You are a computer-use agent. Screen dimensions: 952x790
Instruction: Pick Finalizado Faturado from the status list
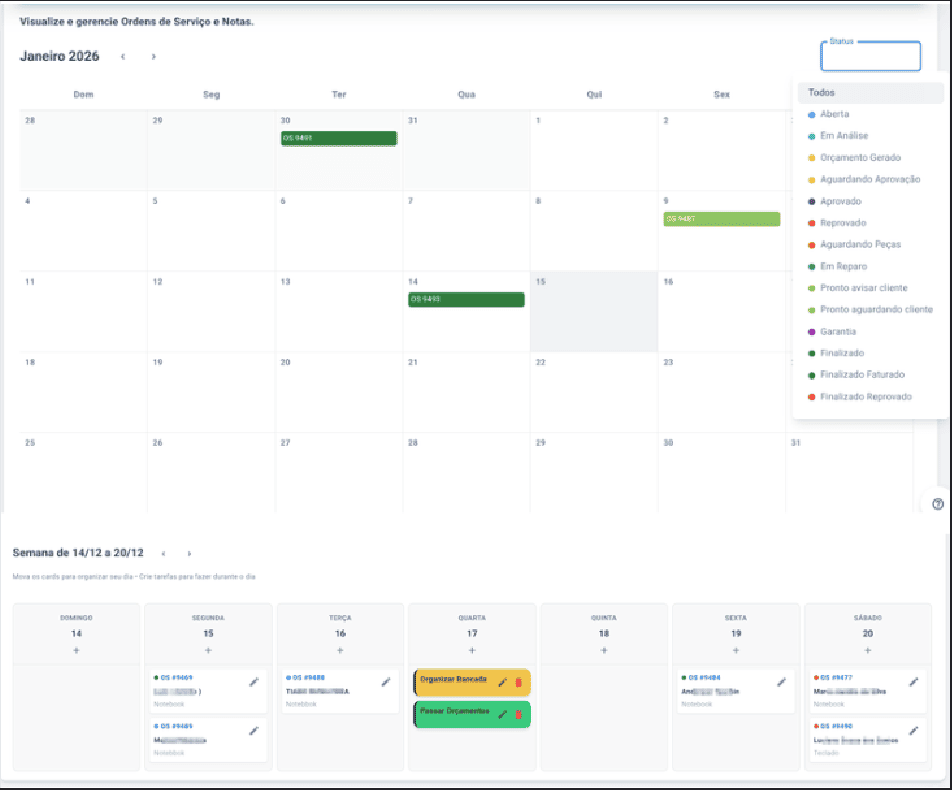pyautogui.click(x=862, y=375)
